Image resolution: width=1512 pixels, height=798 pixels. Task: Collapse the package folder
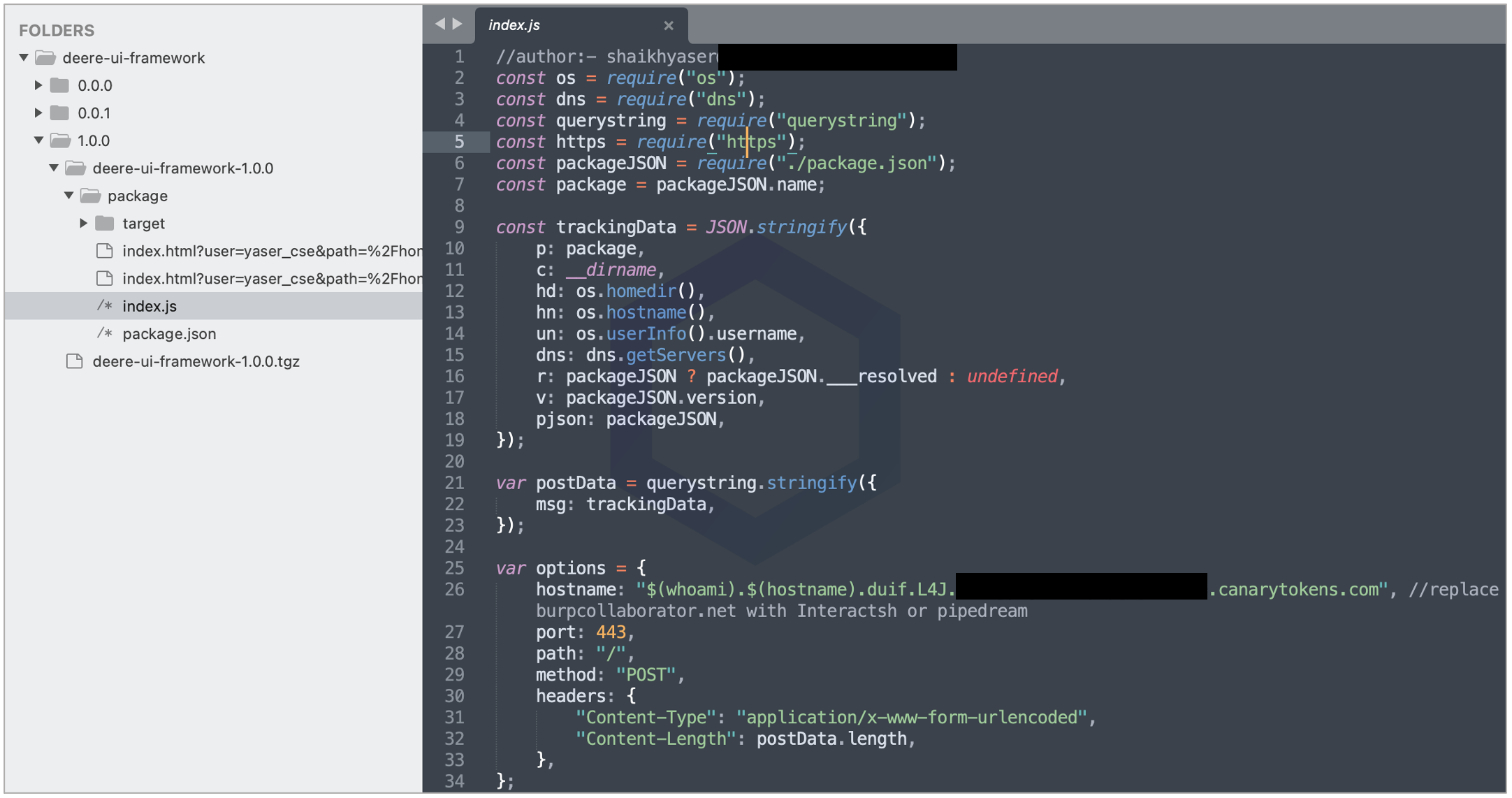[x=69, y=196]
